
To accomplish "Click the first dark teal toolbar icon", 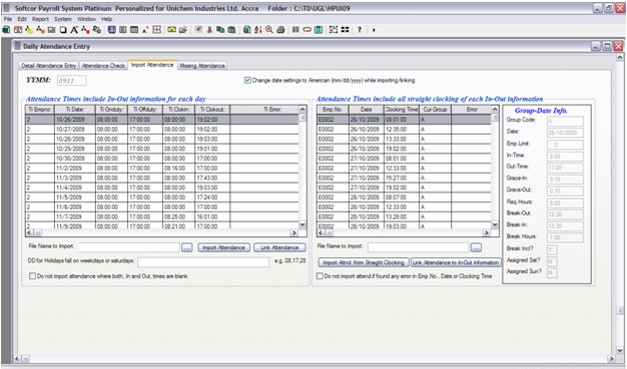I will [6, 30].
